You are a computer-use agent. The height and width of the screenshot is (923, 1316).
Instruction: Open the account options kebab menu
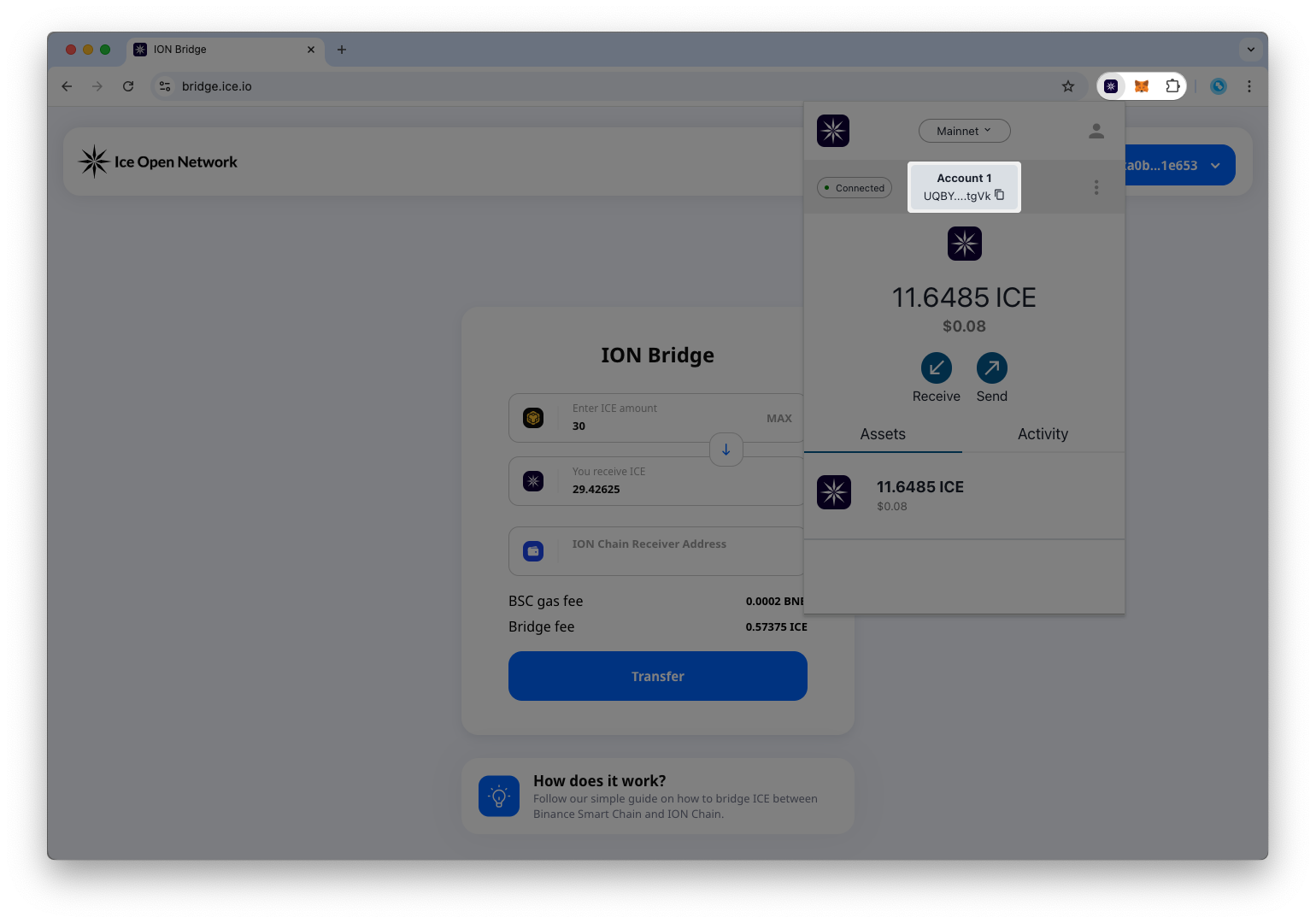(x=1096, y=187)
